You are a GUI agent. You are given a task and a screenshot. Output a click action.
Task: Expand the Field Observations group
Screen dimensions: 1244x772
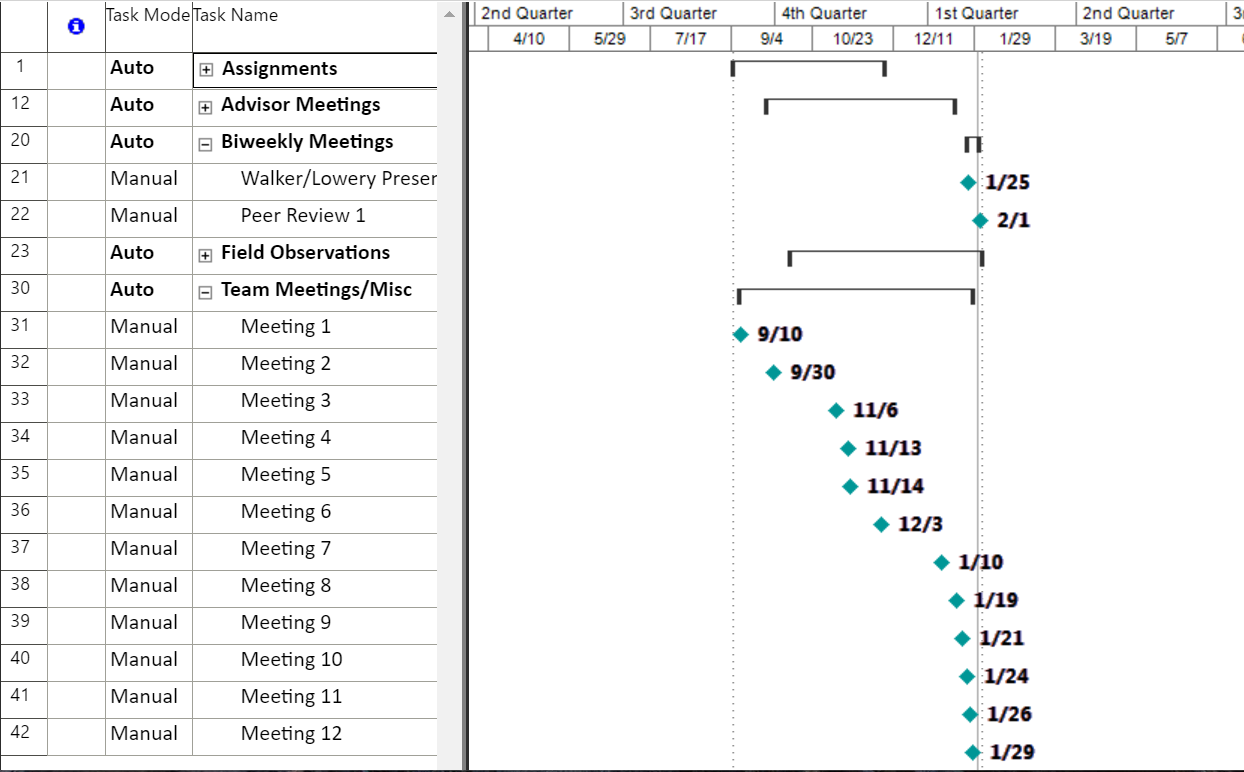[206, 255]
